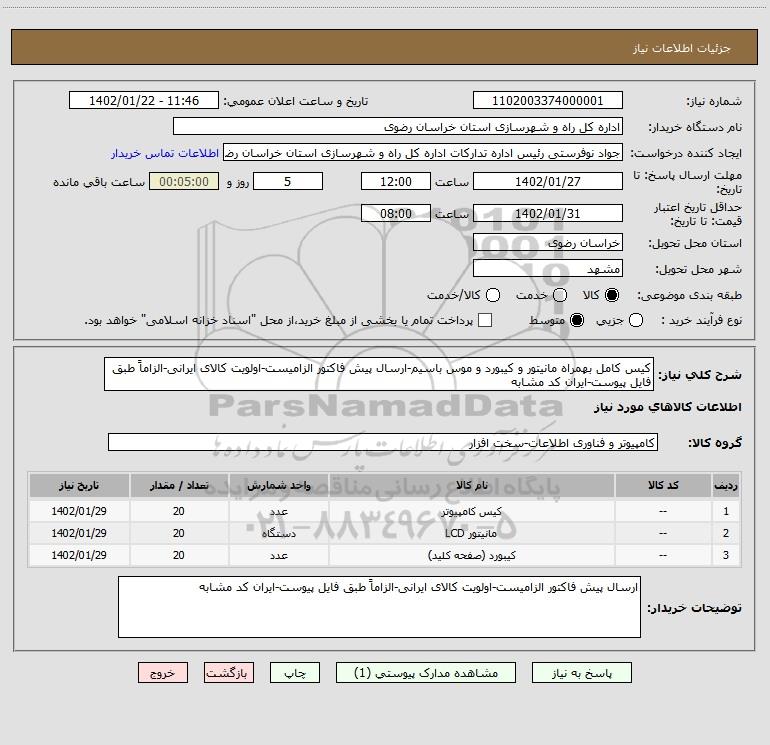Click the deadline time field 12:00
Image resolution: width=770 pixels, height=745 pixels.
(396, 181)
